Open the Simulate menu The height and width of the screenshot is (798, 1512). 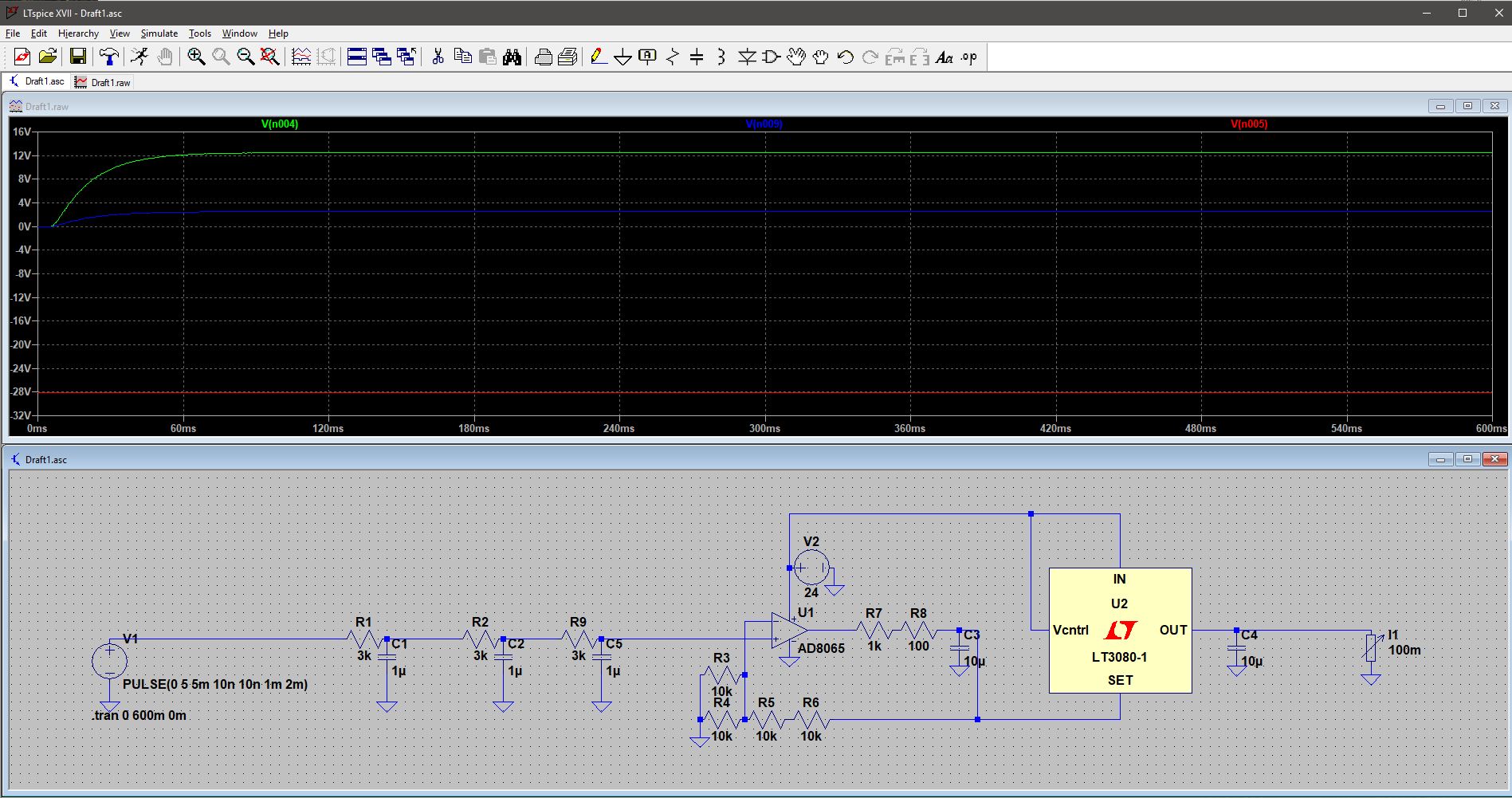159,33
